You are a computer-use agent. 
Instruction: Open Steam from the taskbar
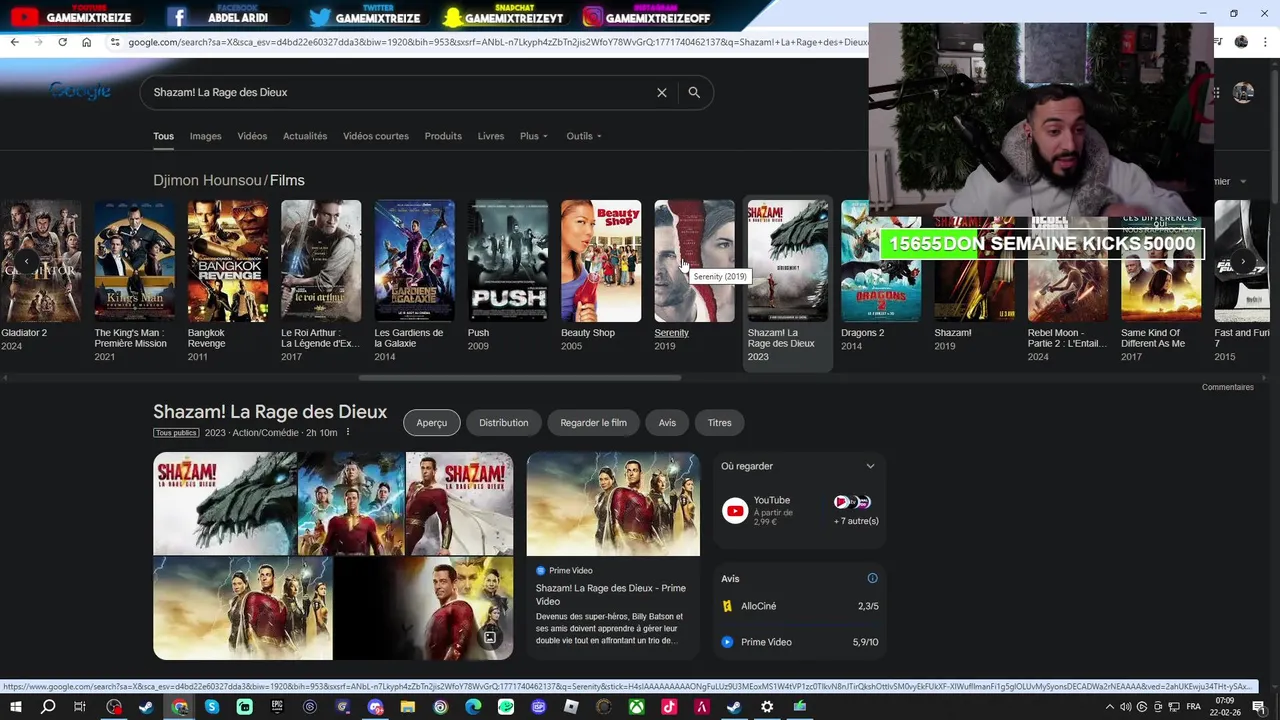click(146, 707)
